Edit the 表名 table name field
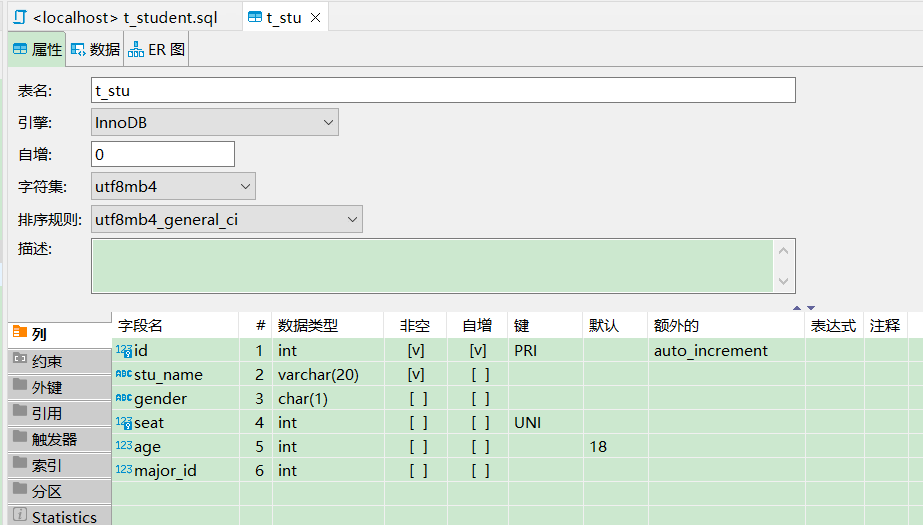The height and width of the screenshot is (525, 923). (x=443, y=90)
